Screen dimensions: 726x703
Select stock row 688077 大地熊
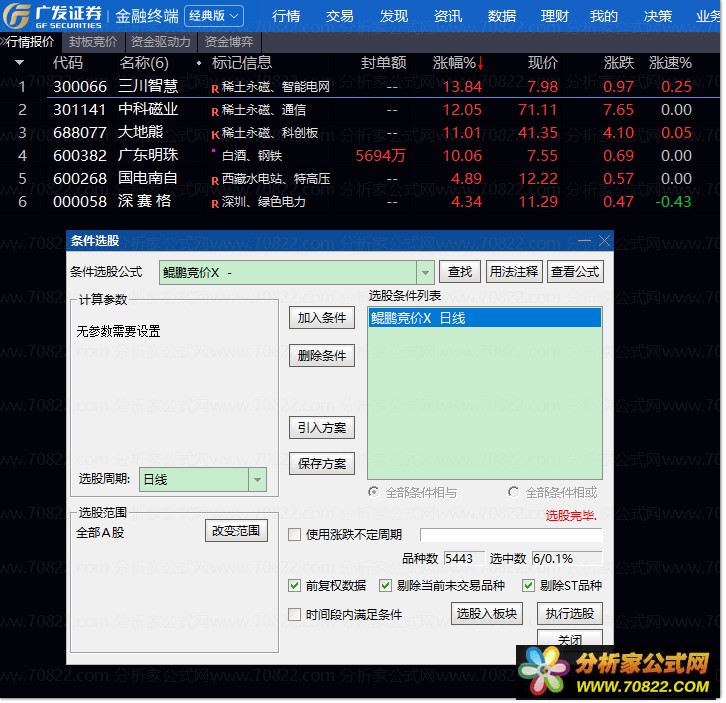tap(361, 133)
